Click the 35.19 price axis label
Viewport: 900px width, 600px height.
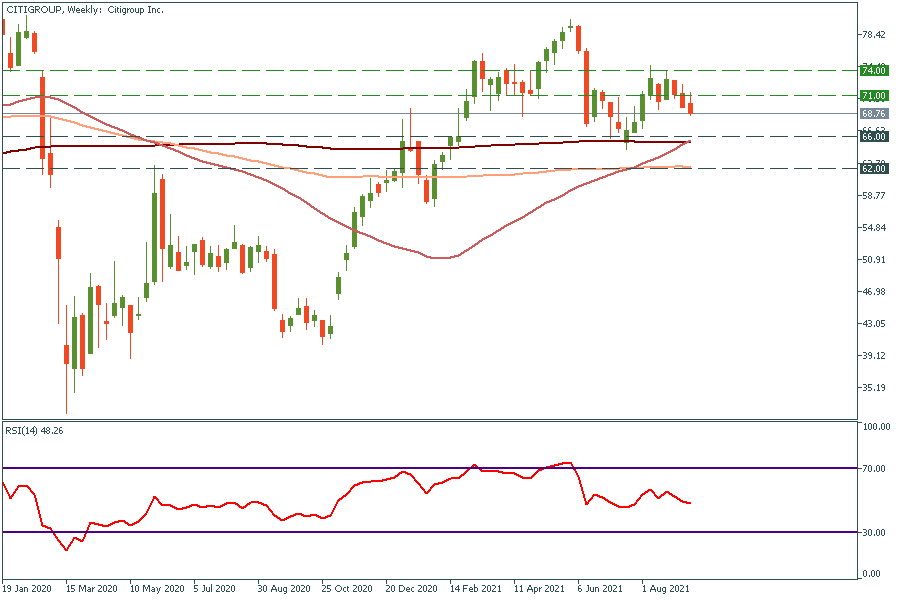873,388
